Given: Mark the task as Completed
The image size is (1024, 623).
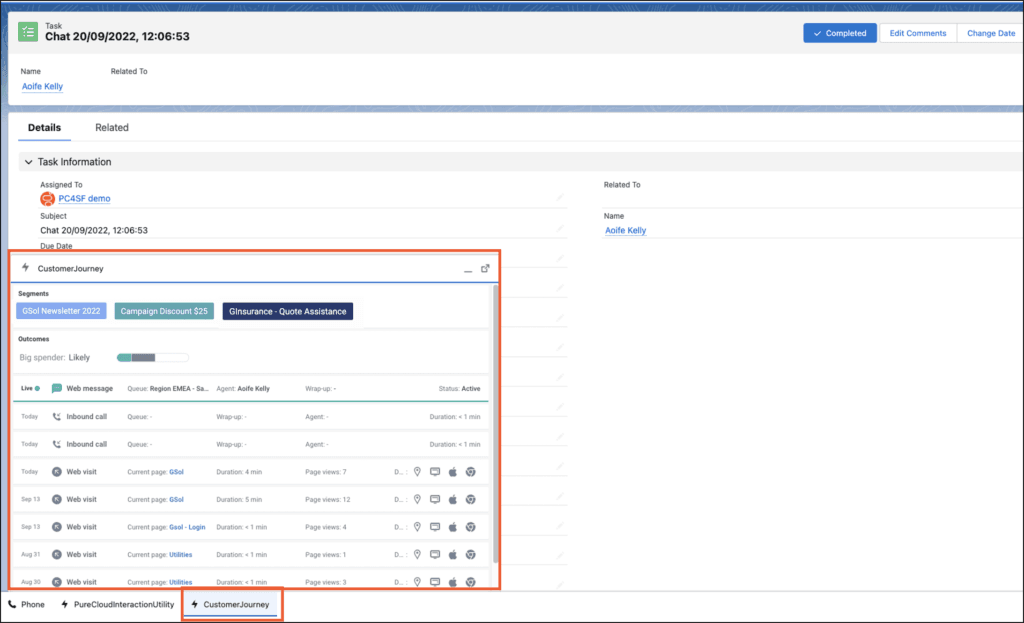Looking at the screenshot, I should tap(839, 32).
